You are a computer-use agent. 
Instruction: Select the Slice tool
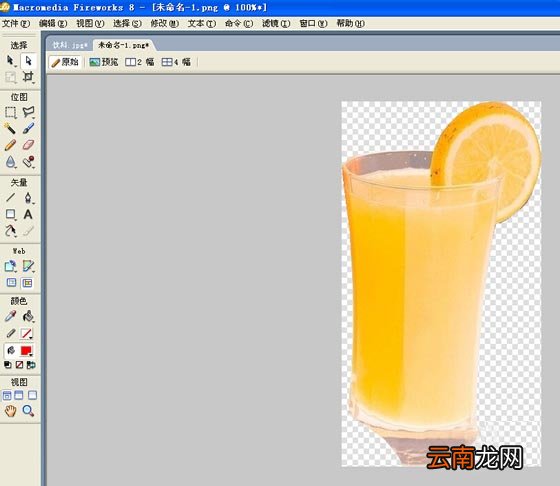[x=28, y=266]
